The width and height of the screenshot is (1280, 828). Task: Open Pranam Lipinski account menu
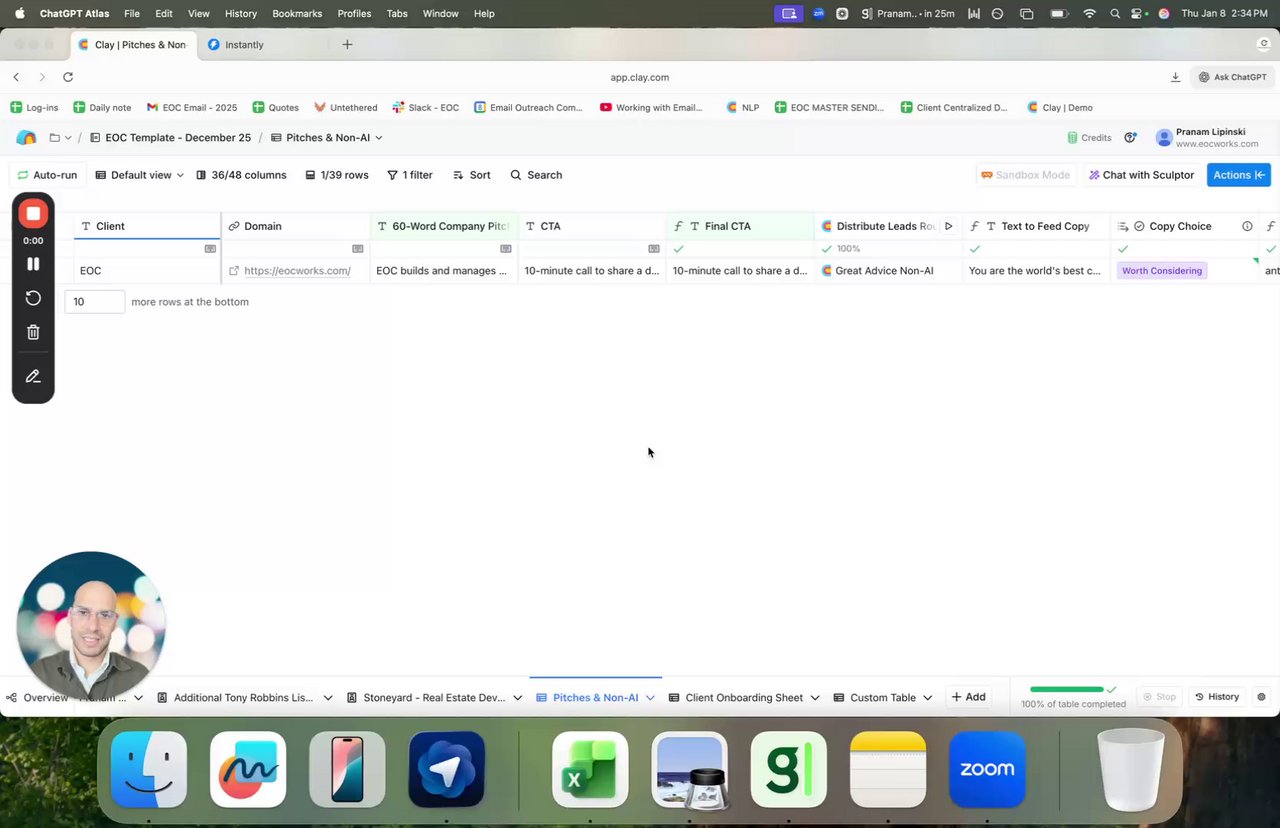coord(1207,138)
